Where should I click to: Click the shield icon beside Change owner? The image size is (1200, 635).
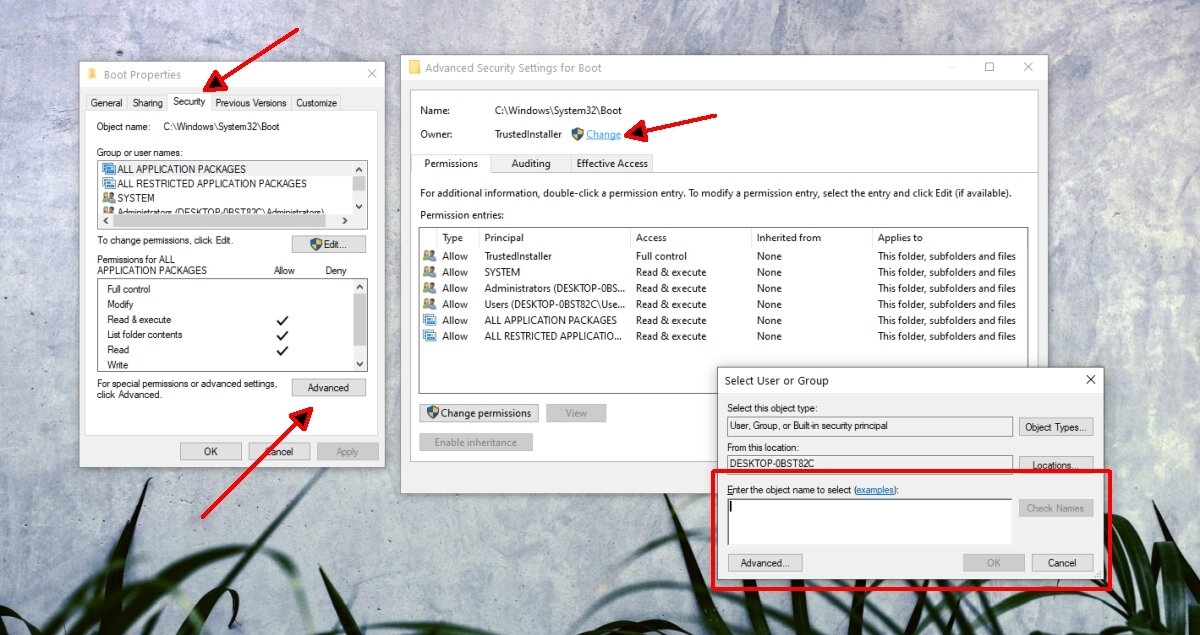[x=577, y=134]
